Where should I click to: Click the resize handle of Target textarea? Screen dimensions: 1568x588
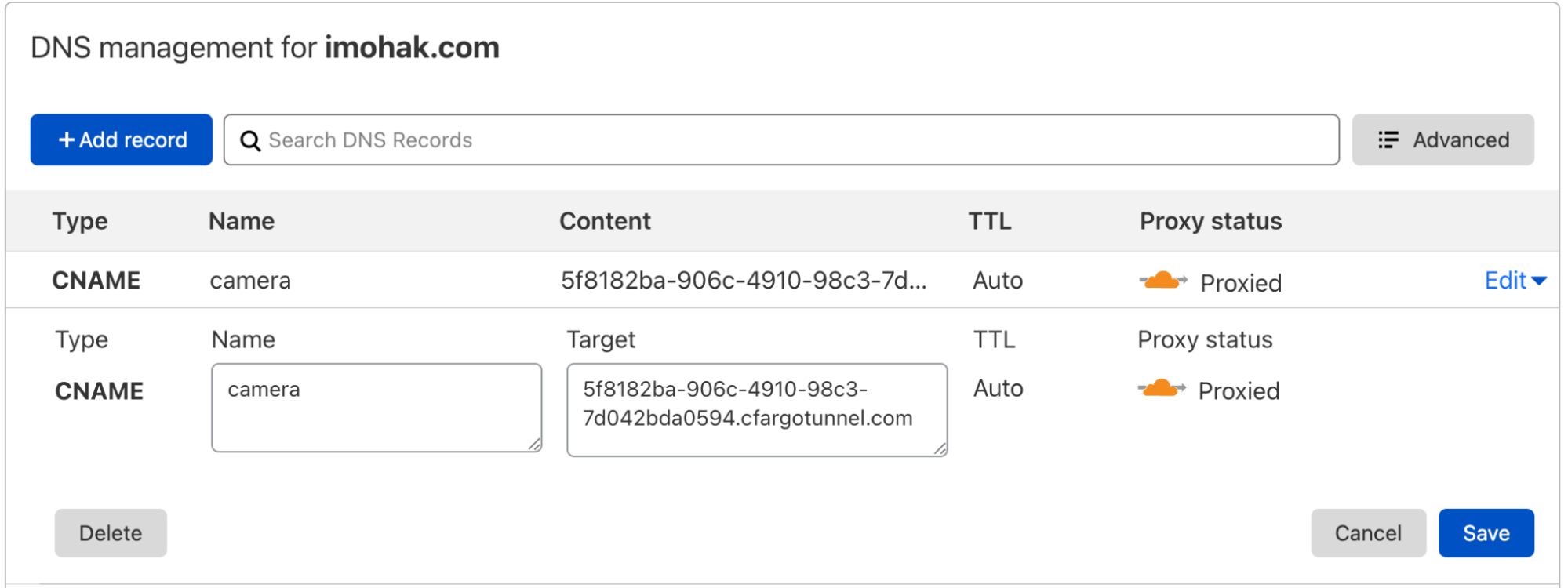pyautogui.click(x=940, y=448)
